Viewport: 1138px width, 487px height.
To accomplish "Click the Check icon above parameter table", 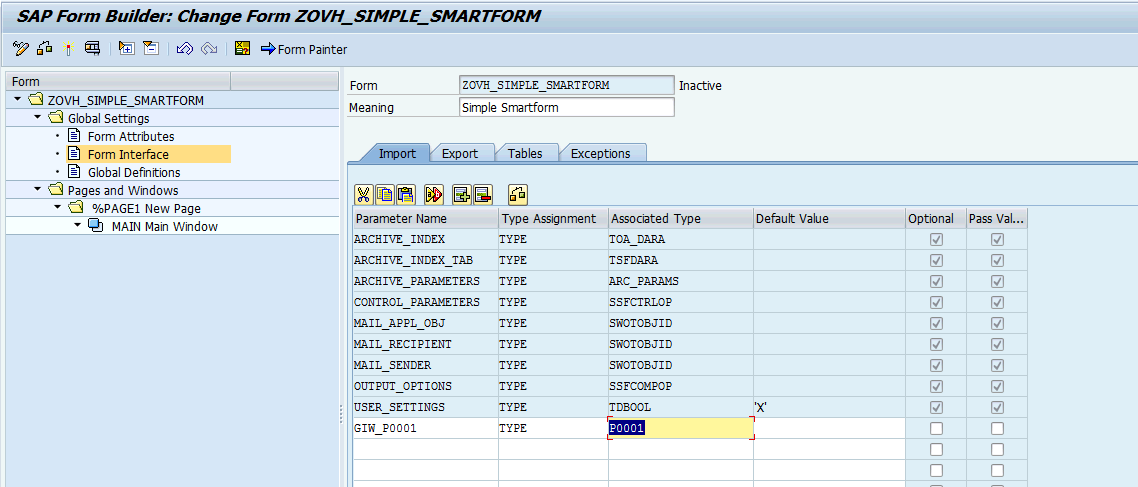I will pos(517,195).
